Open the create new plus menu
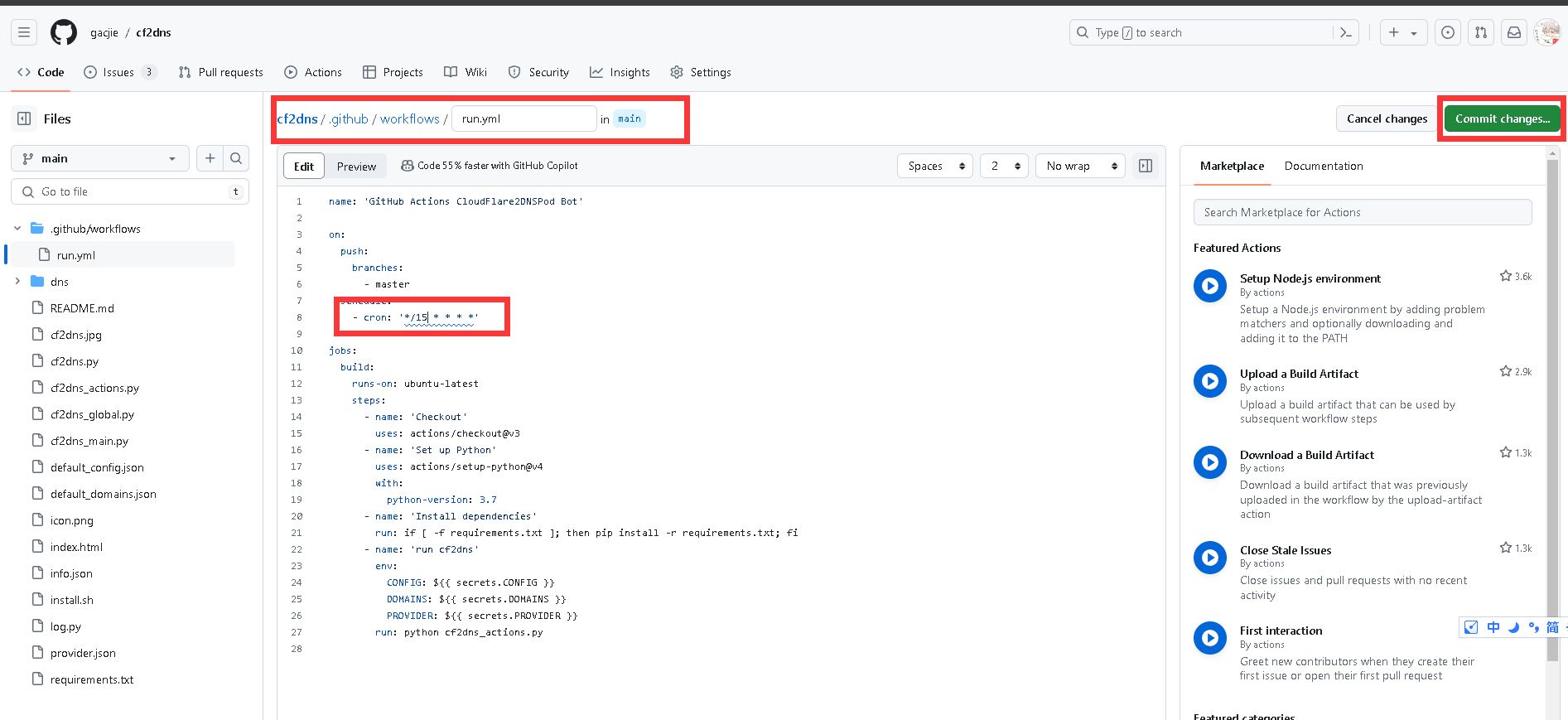Viewport: 1568px width, 720px height. coord(1402,32)
